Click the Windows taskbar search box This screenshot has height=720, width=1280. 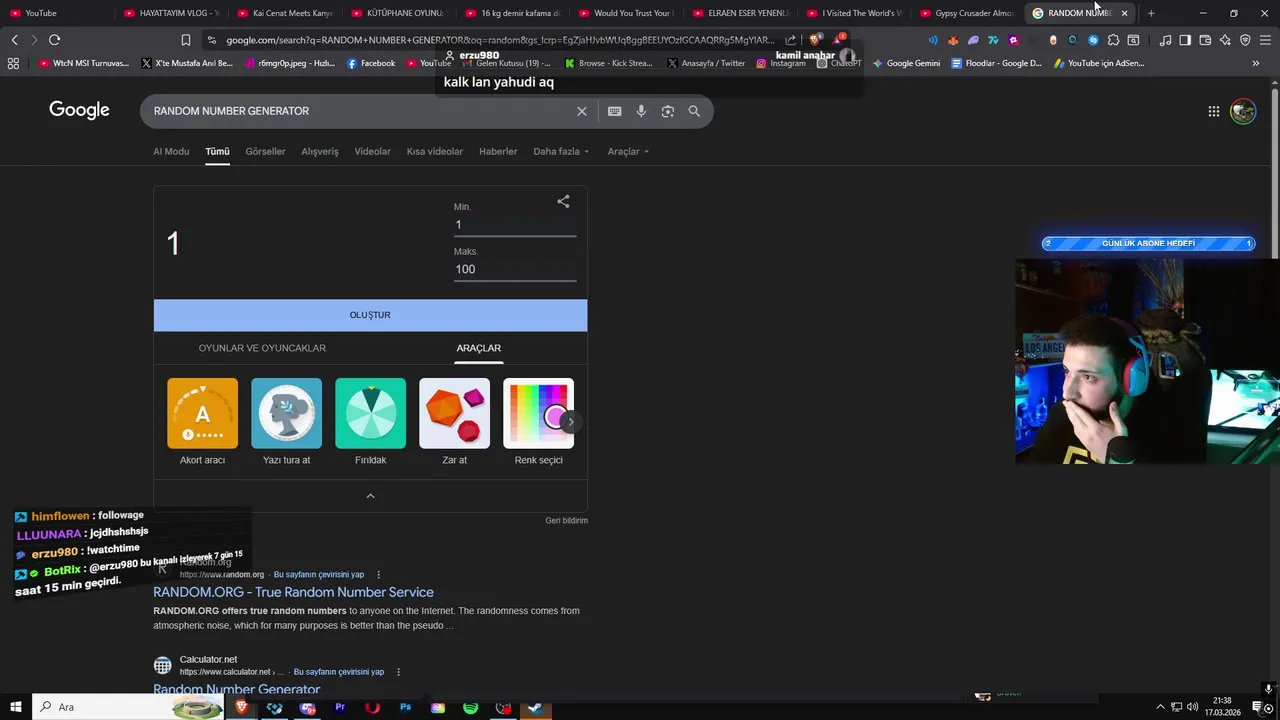130,707
